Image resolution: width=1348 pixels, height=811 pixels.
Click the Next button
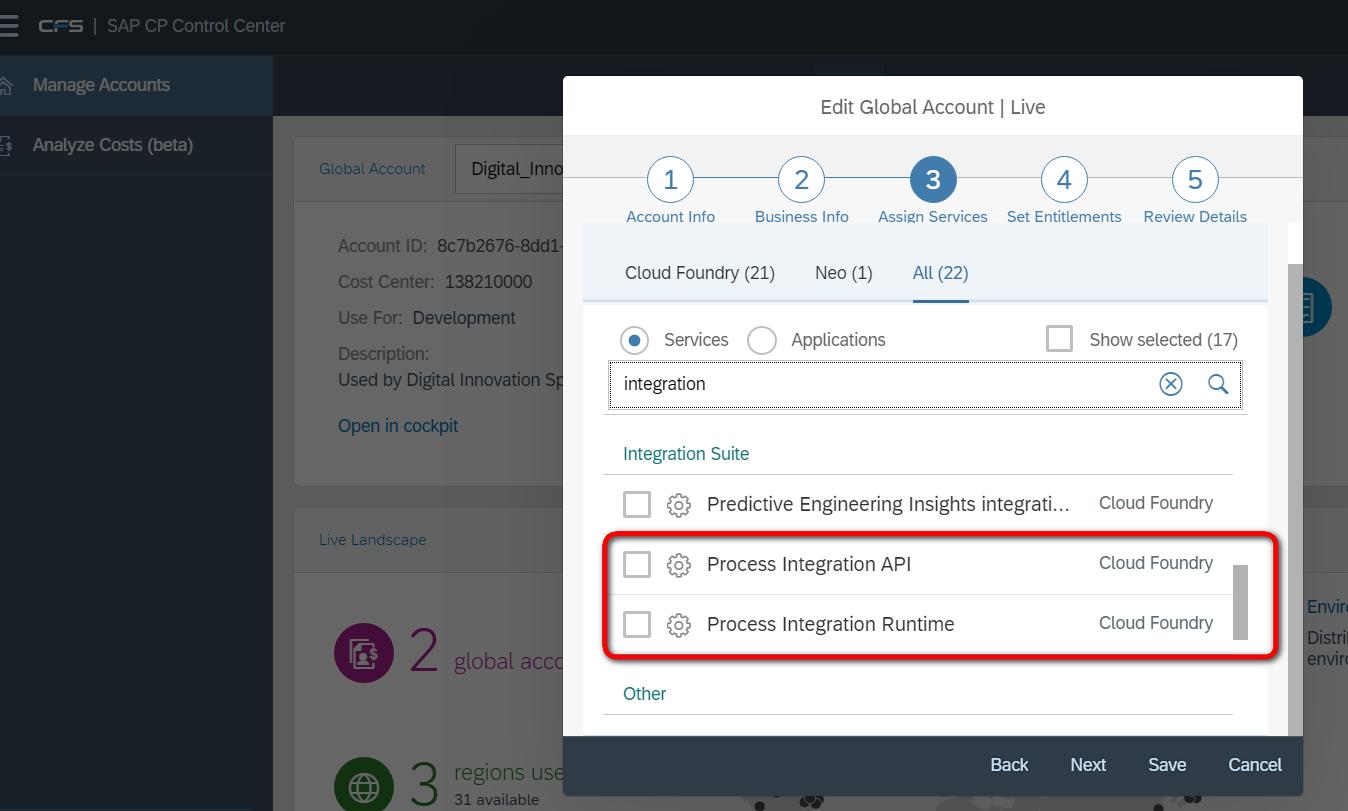coord(1087,765)
